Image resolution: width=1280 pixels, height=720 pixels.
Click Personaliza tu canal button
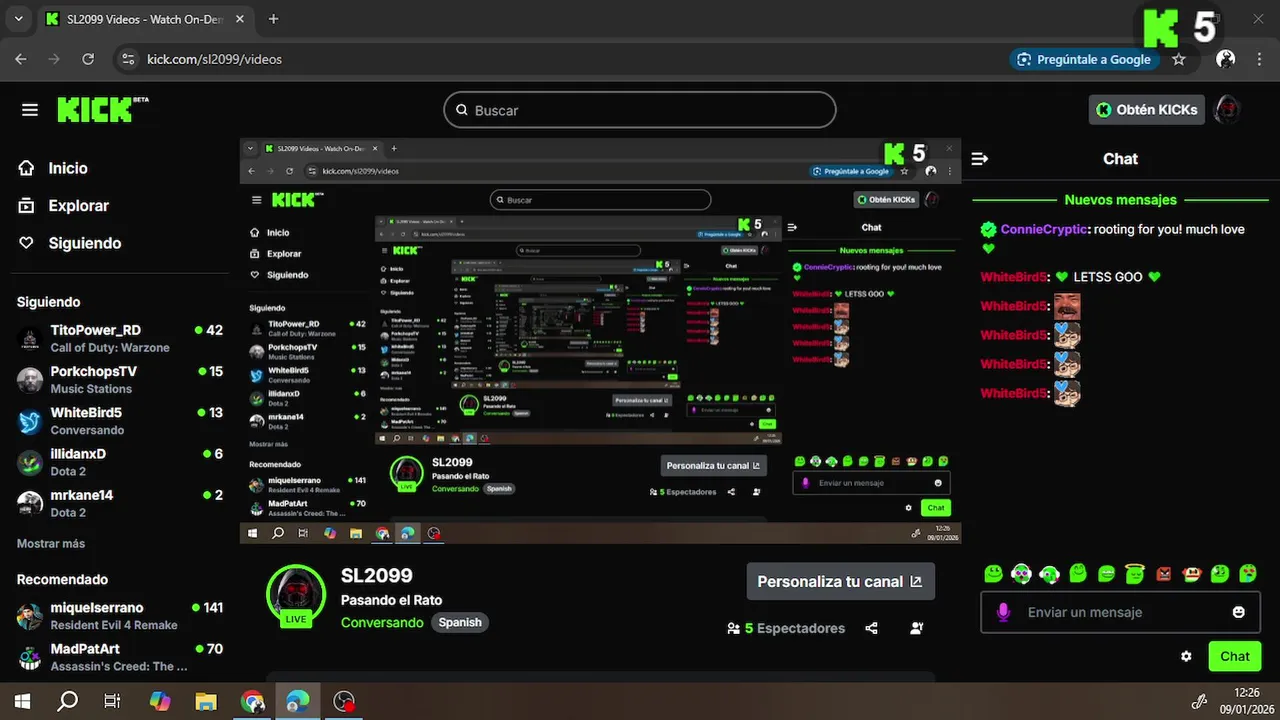pyautogui.click(x=841, y=581)
